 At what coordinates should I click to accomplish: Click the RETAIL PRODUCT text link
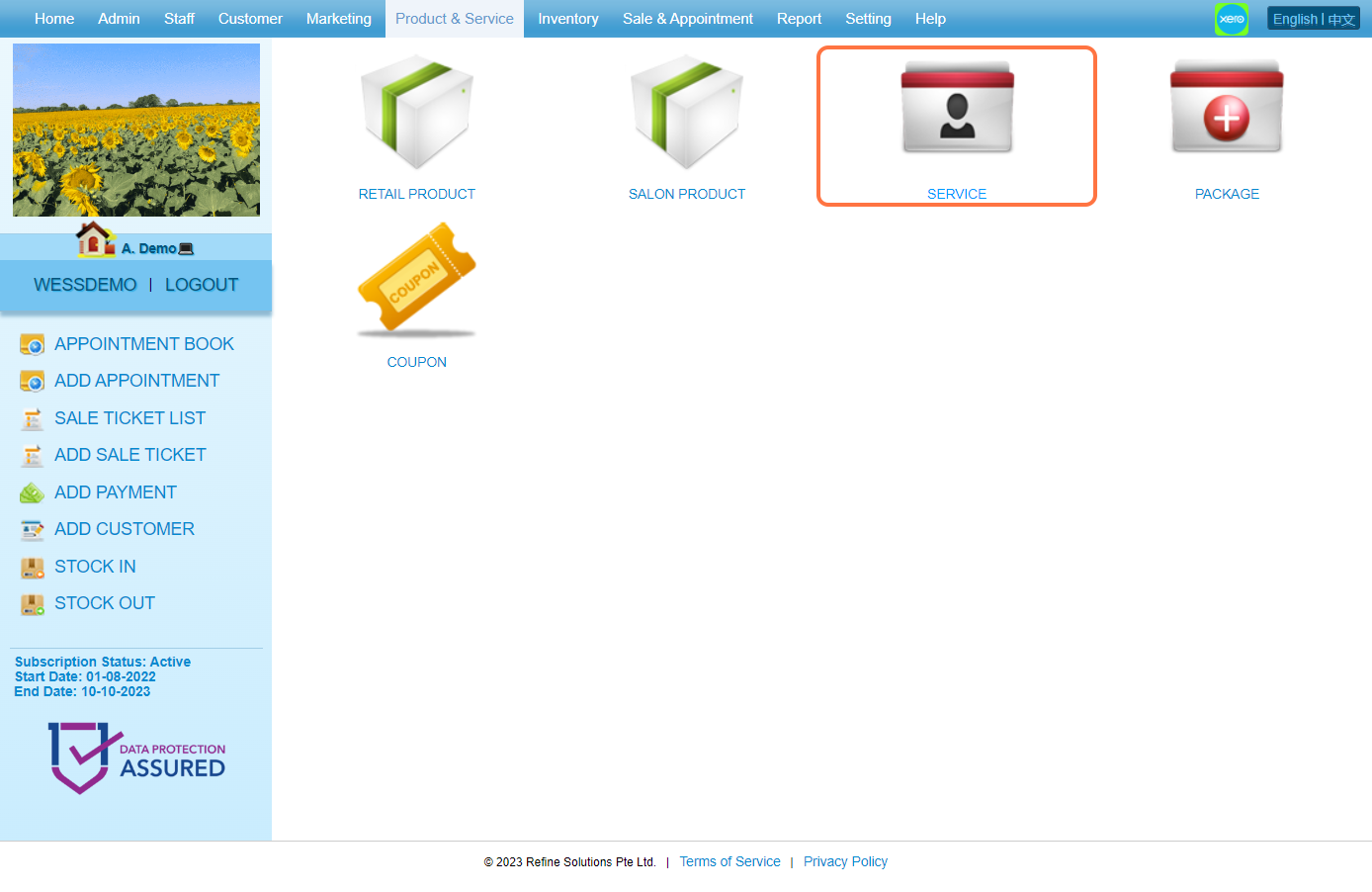coord(416,194)
